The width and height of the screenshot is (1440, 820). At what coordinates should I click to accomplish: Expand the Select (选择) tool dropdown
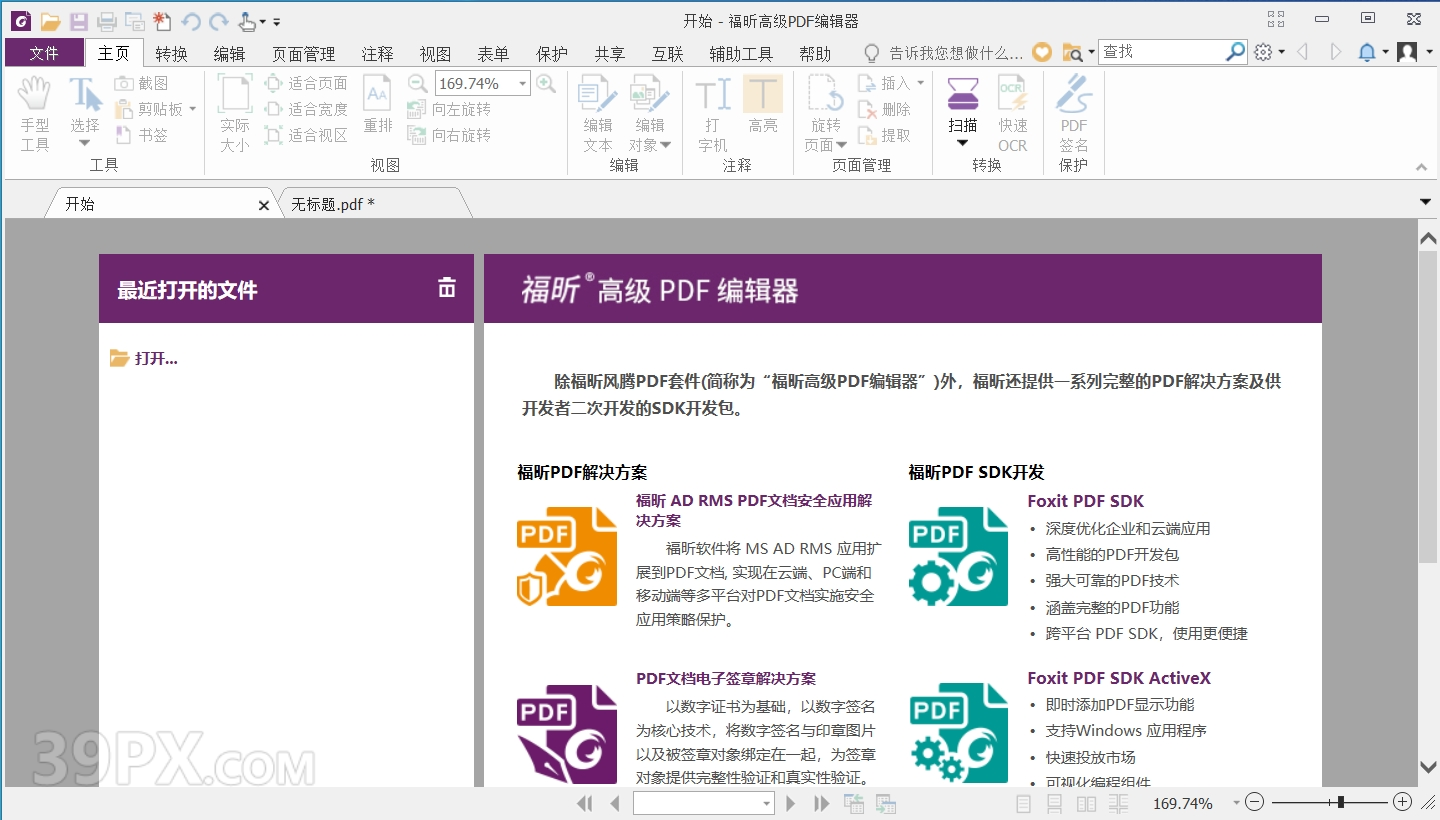point(85,144)
